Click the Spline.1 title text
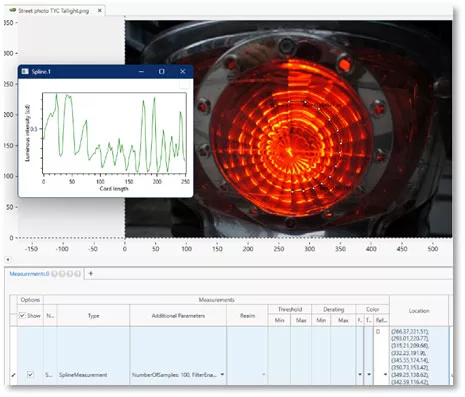 (41, 71)
